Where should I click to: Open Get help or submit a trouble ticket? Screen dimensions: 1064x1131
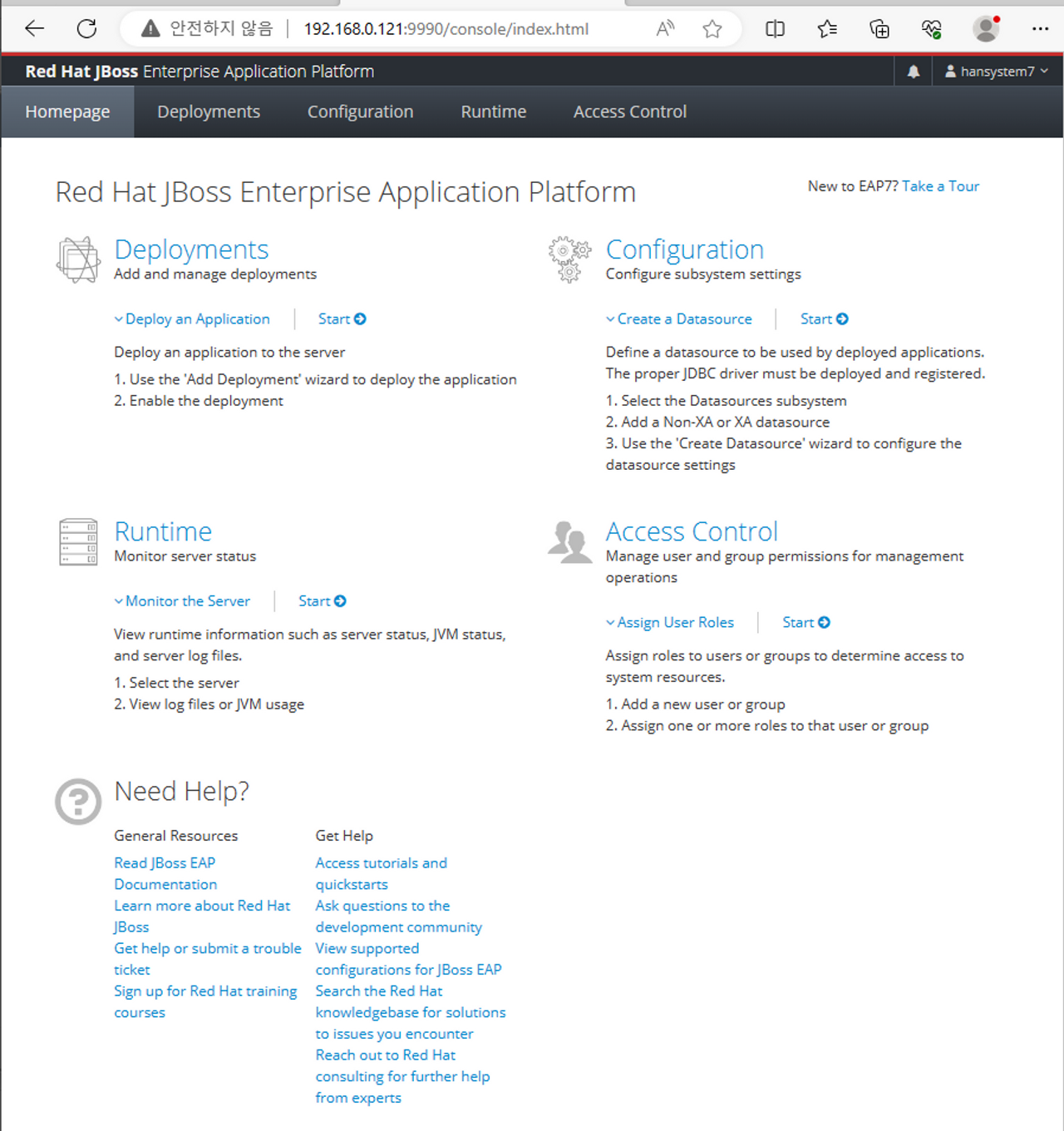point(208,959)
